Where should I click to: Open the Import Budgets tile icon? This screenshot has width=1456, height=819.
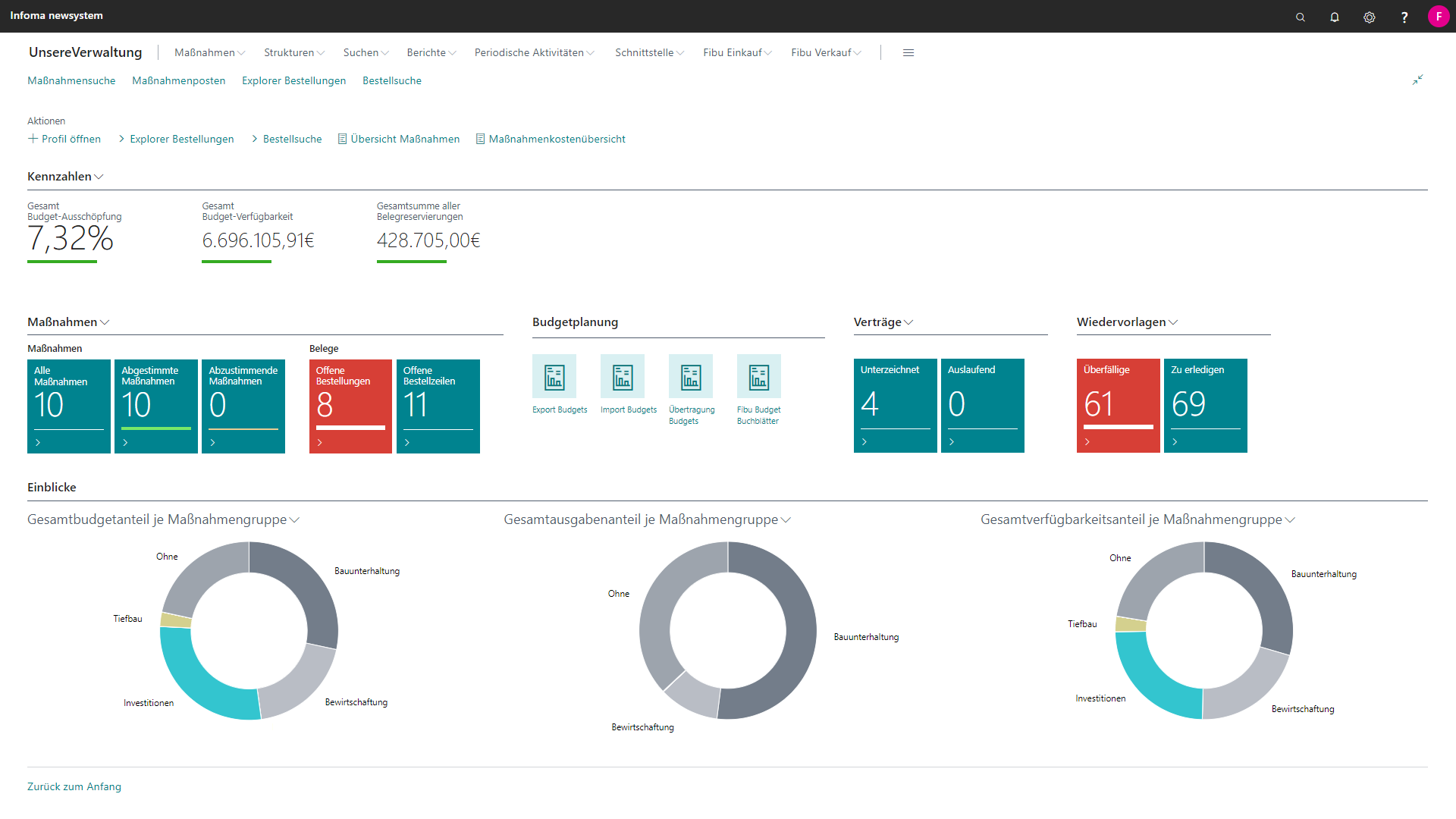(623, 377)
